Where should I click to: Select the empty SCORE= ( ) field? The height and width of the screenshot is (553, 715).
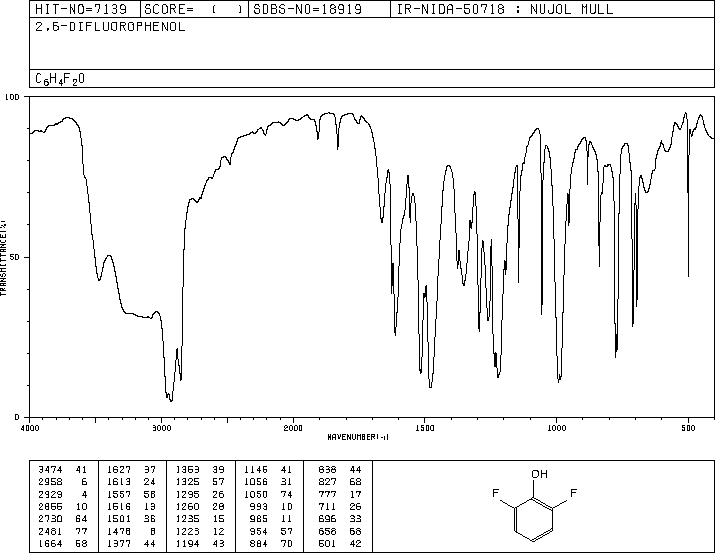click(x=194, y=9)
